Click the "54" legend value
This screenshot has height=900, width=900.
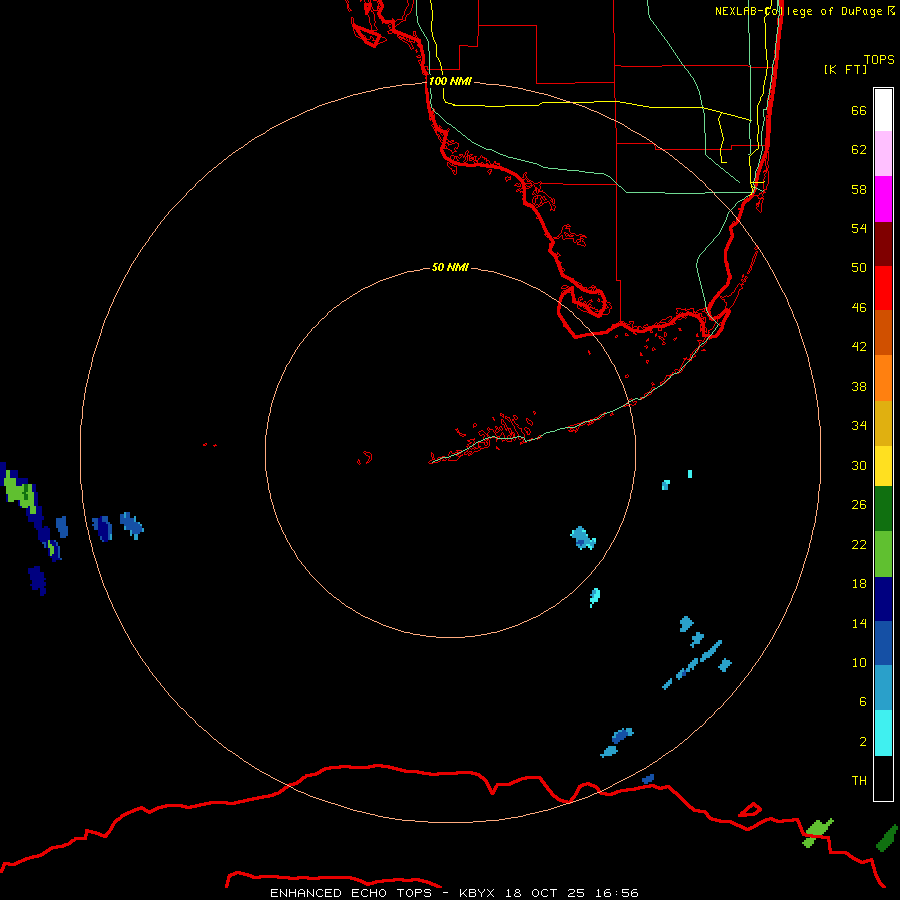pyautogui.click(x=859, y=228)
